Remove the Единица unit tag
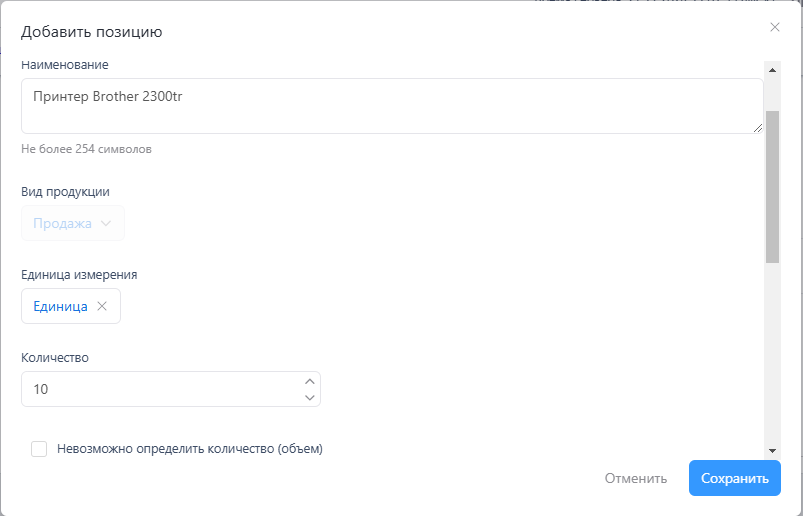 click(x=102, y=307)
